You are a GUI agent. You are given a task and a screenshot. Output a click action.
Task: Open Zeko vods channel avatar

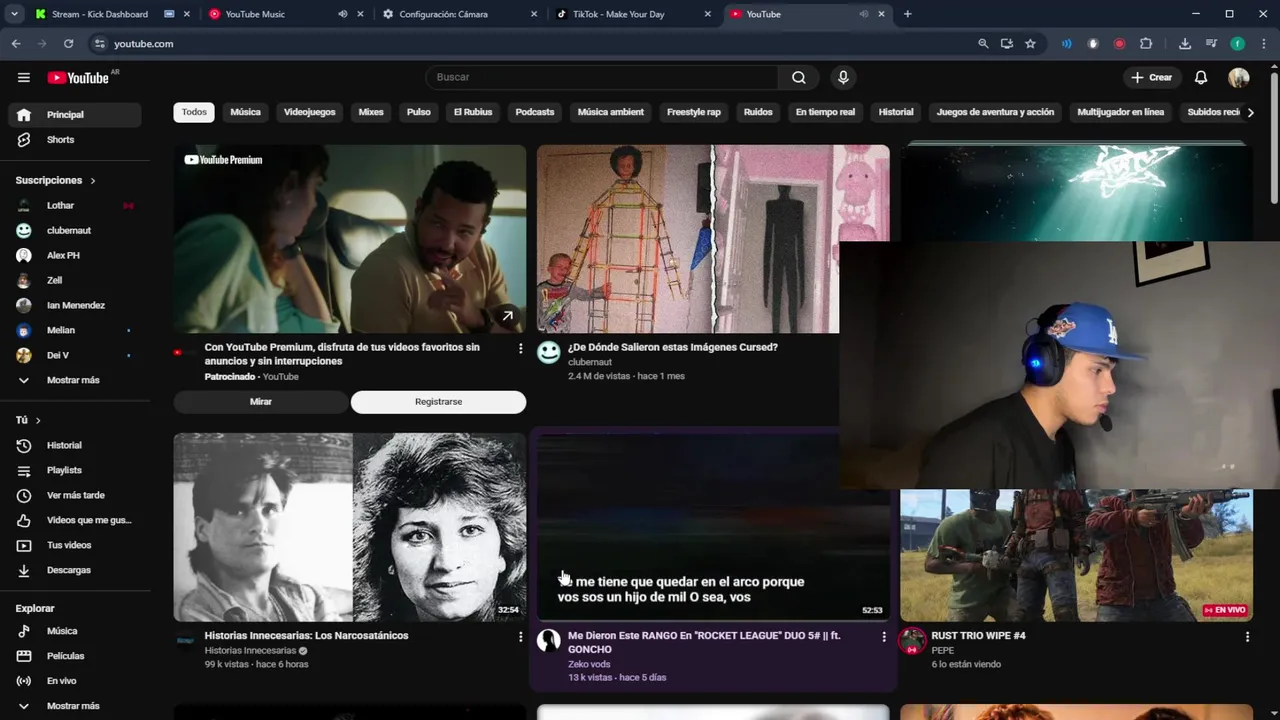pos(549,640)
